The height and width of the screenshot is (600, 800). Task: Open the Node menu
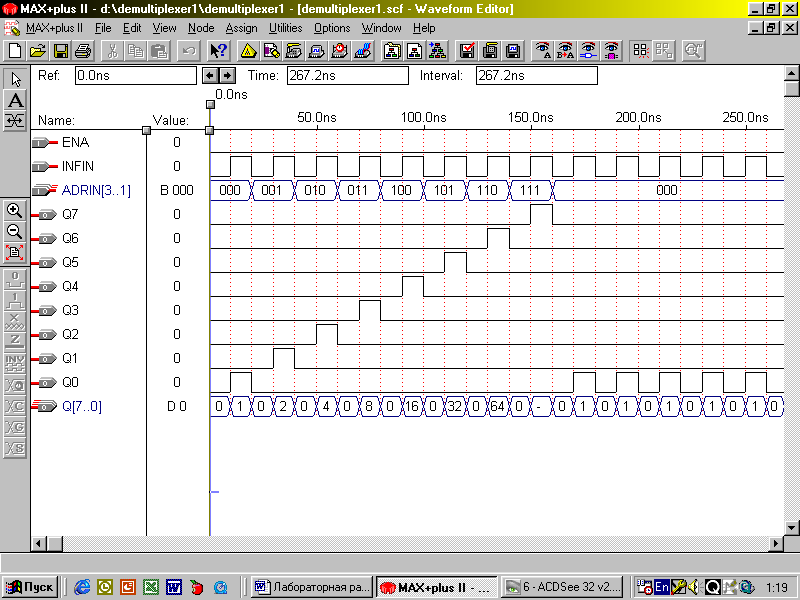click(x=200, y=28)
